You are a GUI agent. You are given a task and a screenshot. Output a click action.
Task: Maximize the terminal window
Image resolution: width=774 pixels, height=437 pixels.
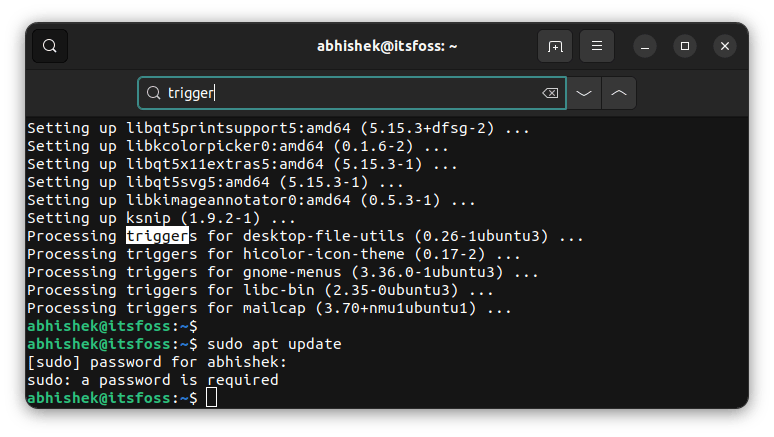coord(685,46)
